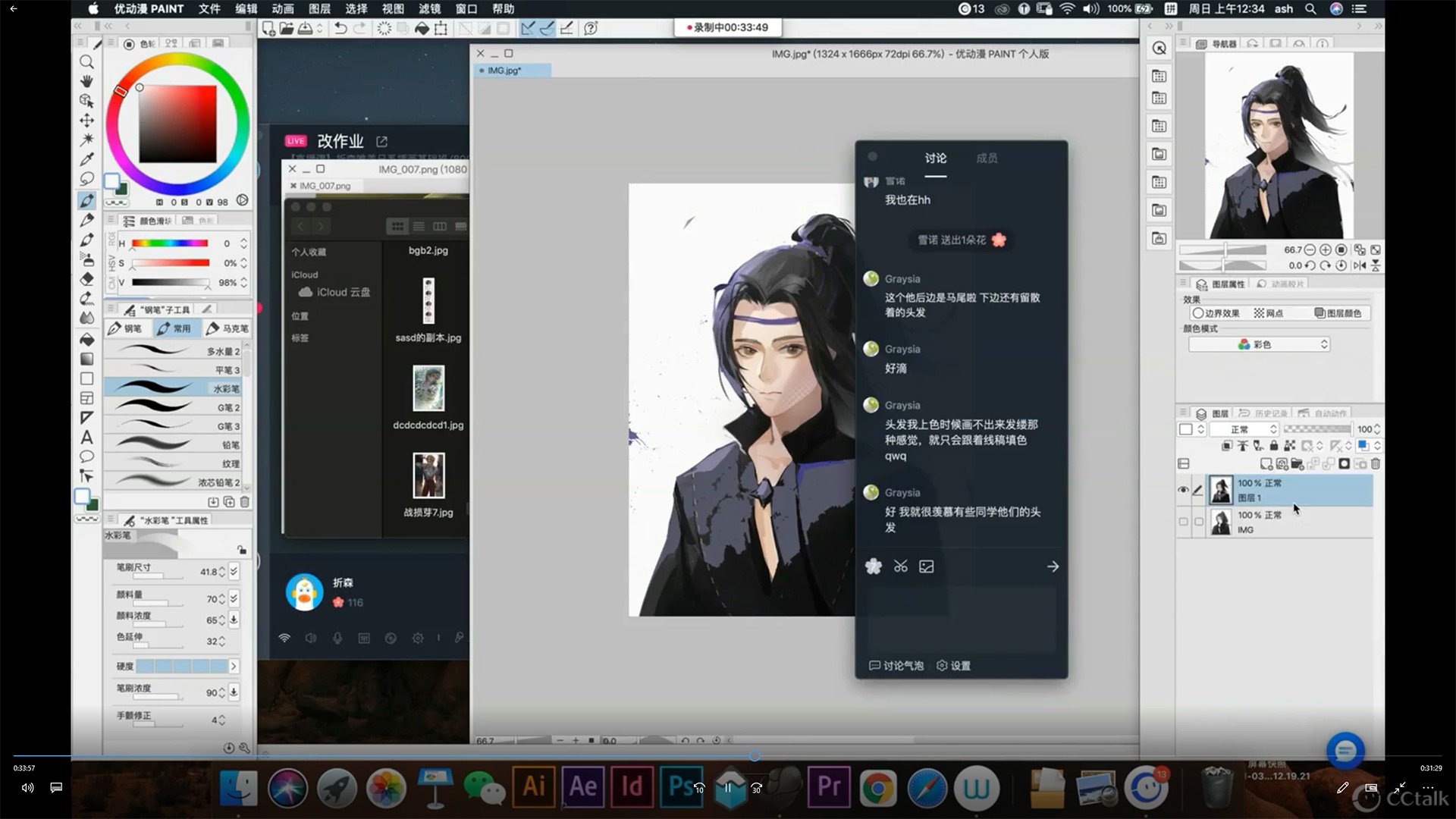Select the Eraser tool in toolbar

(x=86, y=278)
